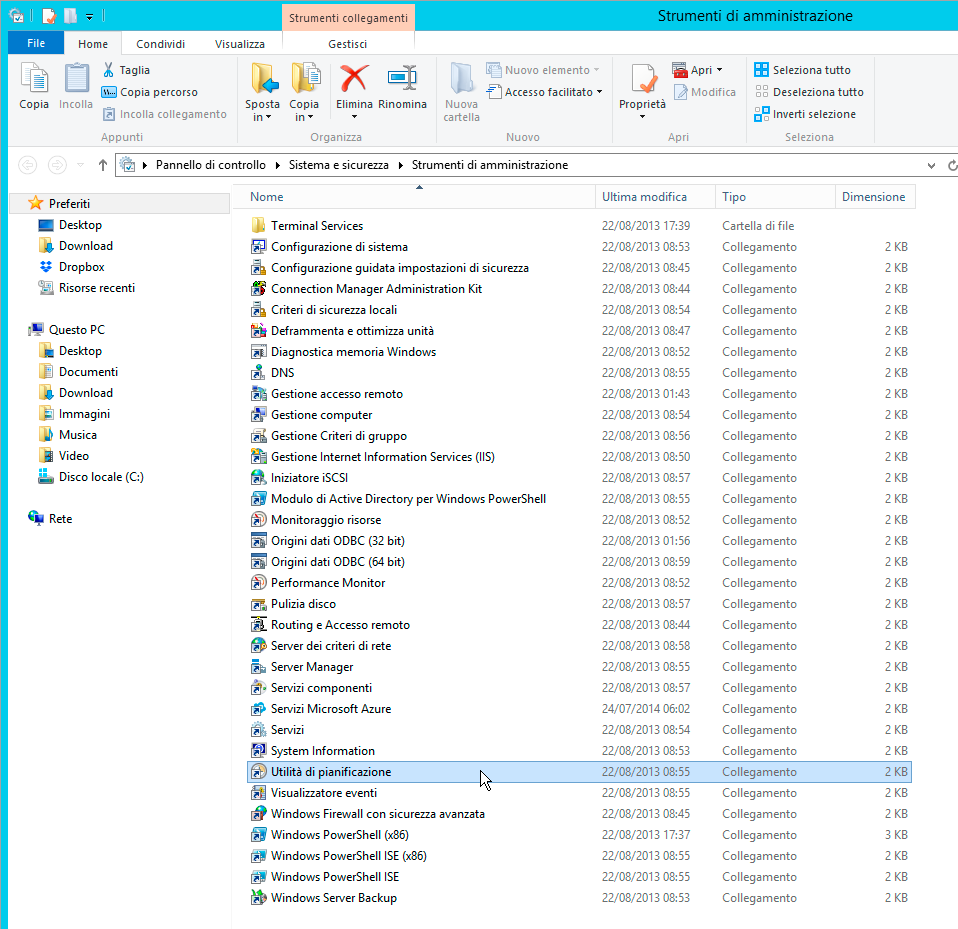Select Gestione Criteri di gruppo entry

tap(338, 435)
